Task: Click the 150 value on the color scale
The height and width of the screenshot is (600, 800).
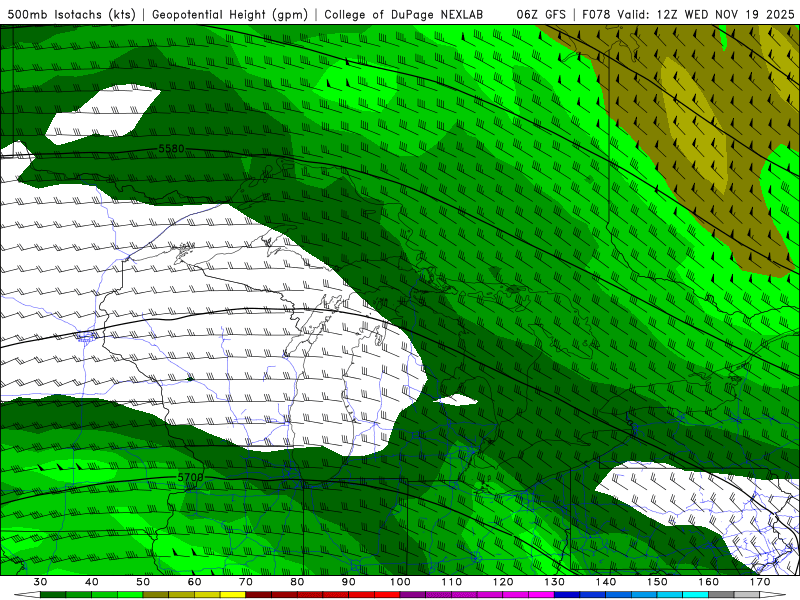Action: pos(657,582)
